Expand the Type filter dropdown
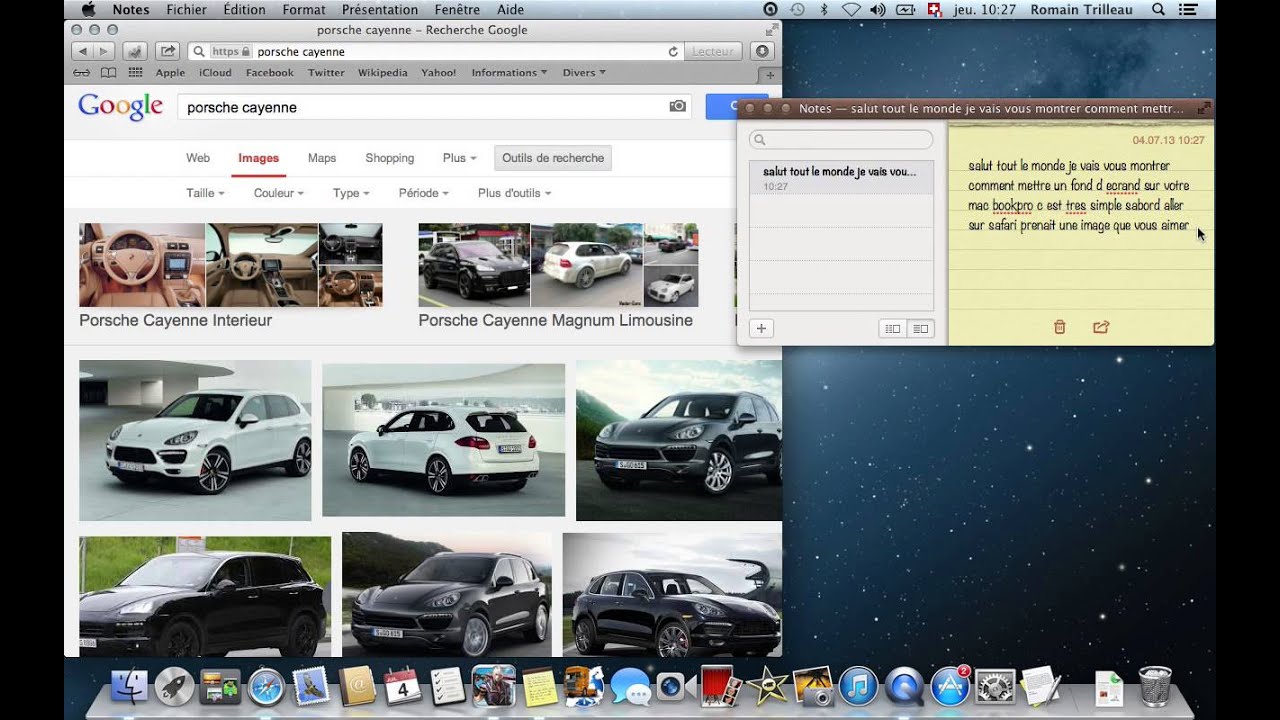Viewport: 1280px width, 720px height. (351, 193)
